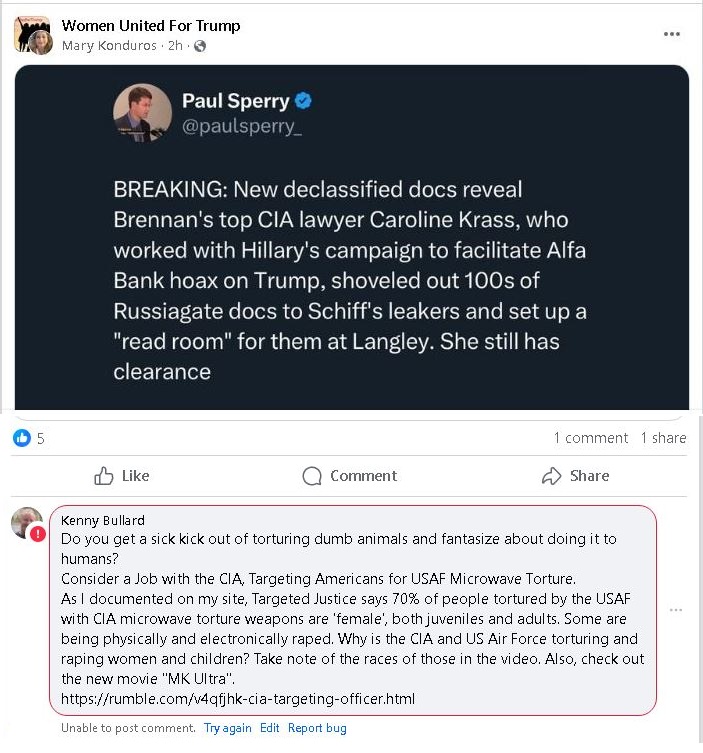This screenshot has width=703, height=753.
Task: Open the comment's three-dot options menu
Action: [x=677, y=609]
